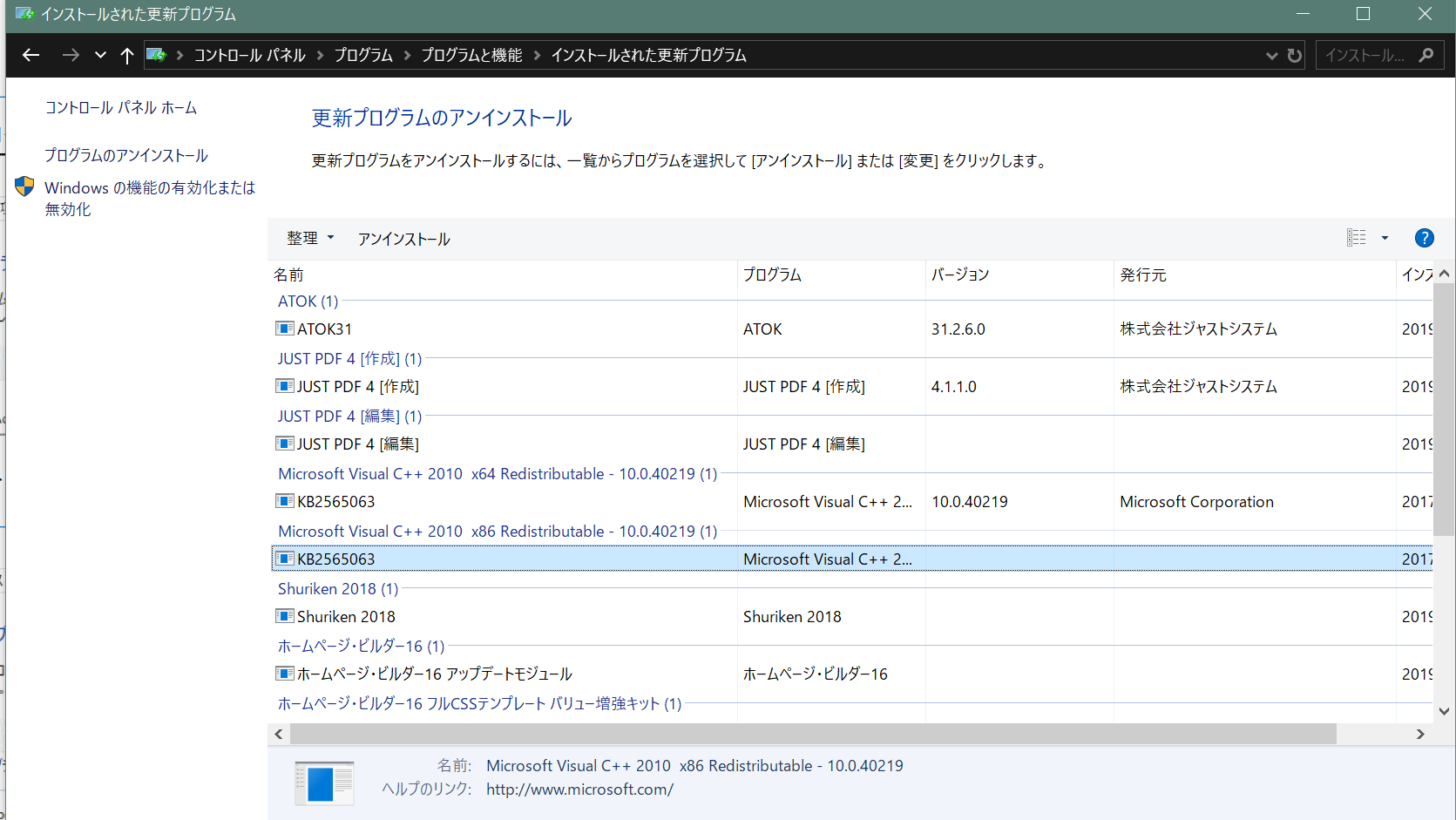
Task: Collapse Visual C++ 2010 x64 Redistributable group
Action: (498, 473)
